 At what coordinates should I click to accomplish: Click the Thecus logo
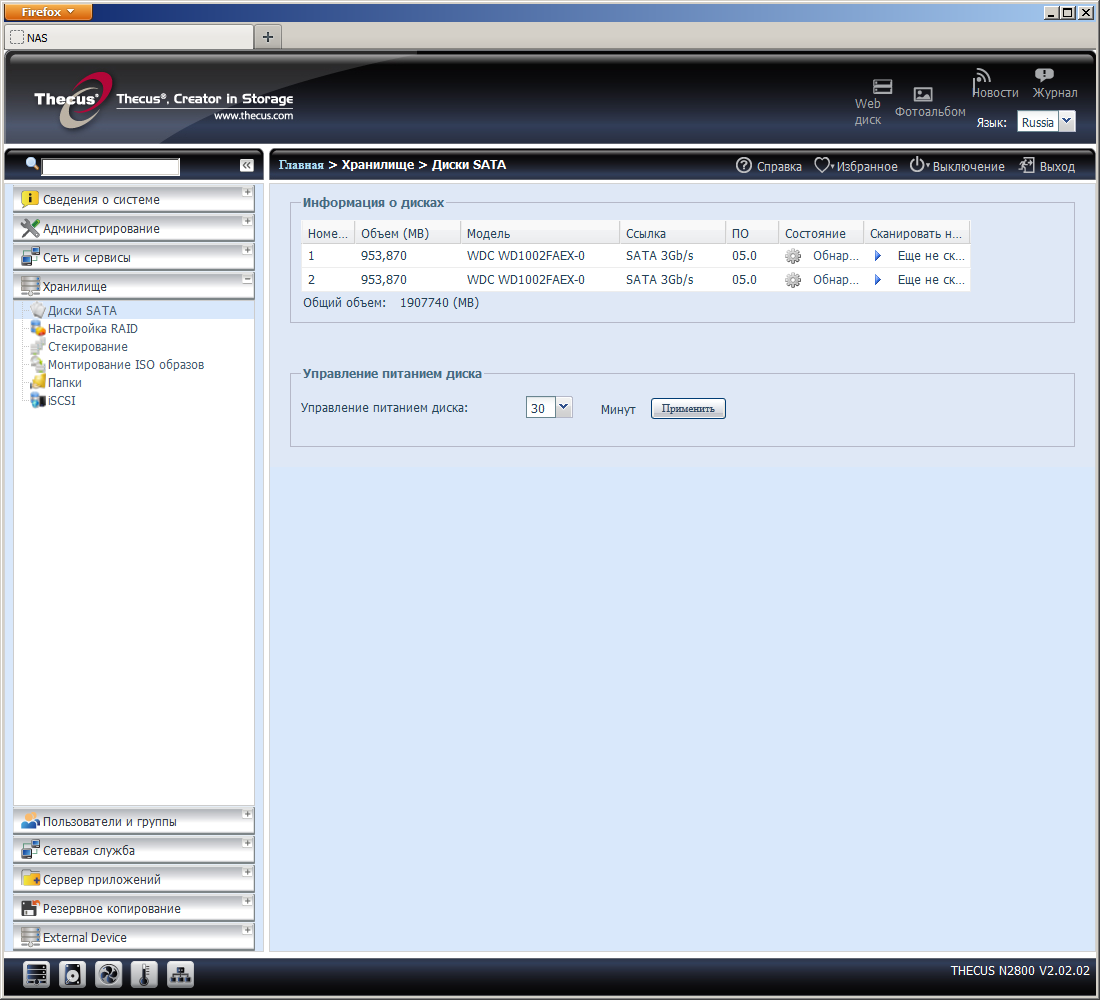[x=73, y=100]
